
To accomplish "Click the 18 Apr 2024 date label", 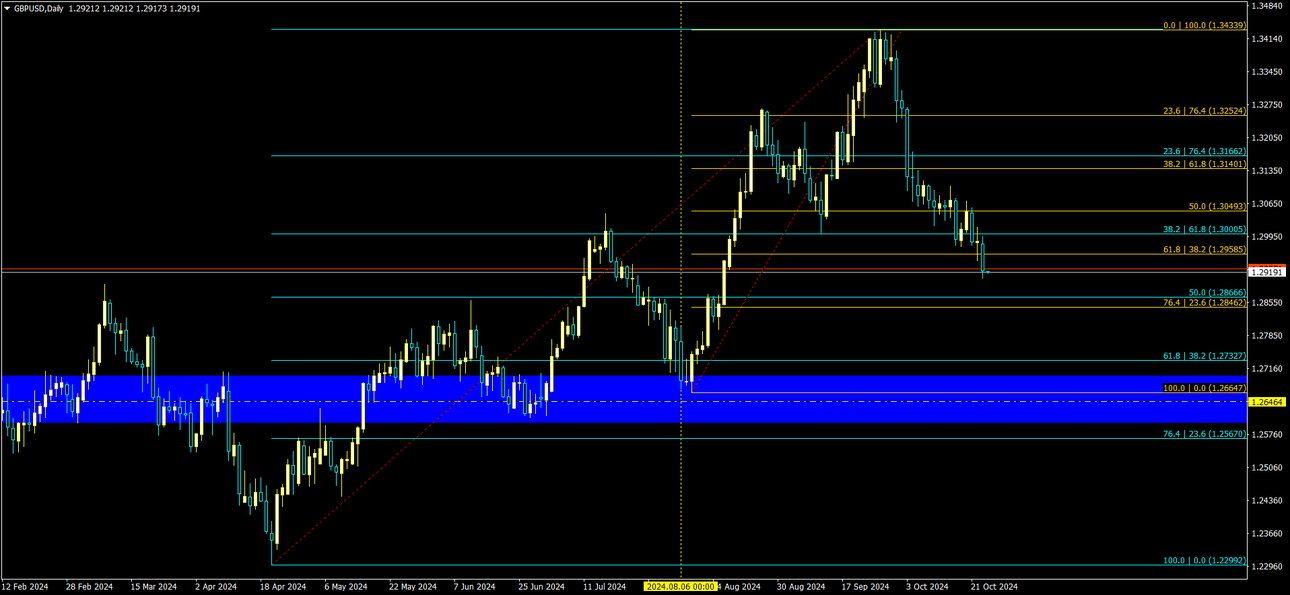I will tap(281, 586).
